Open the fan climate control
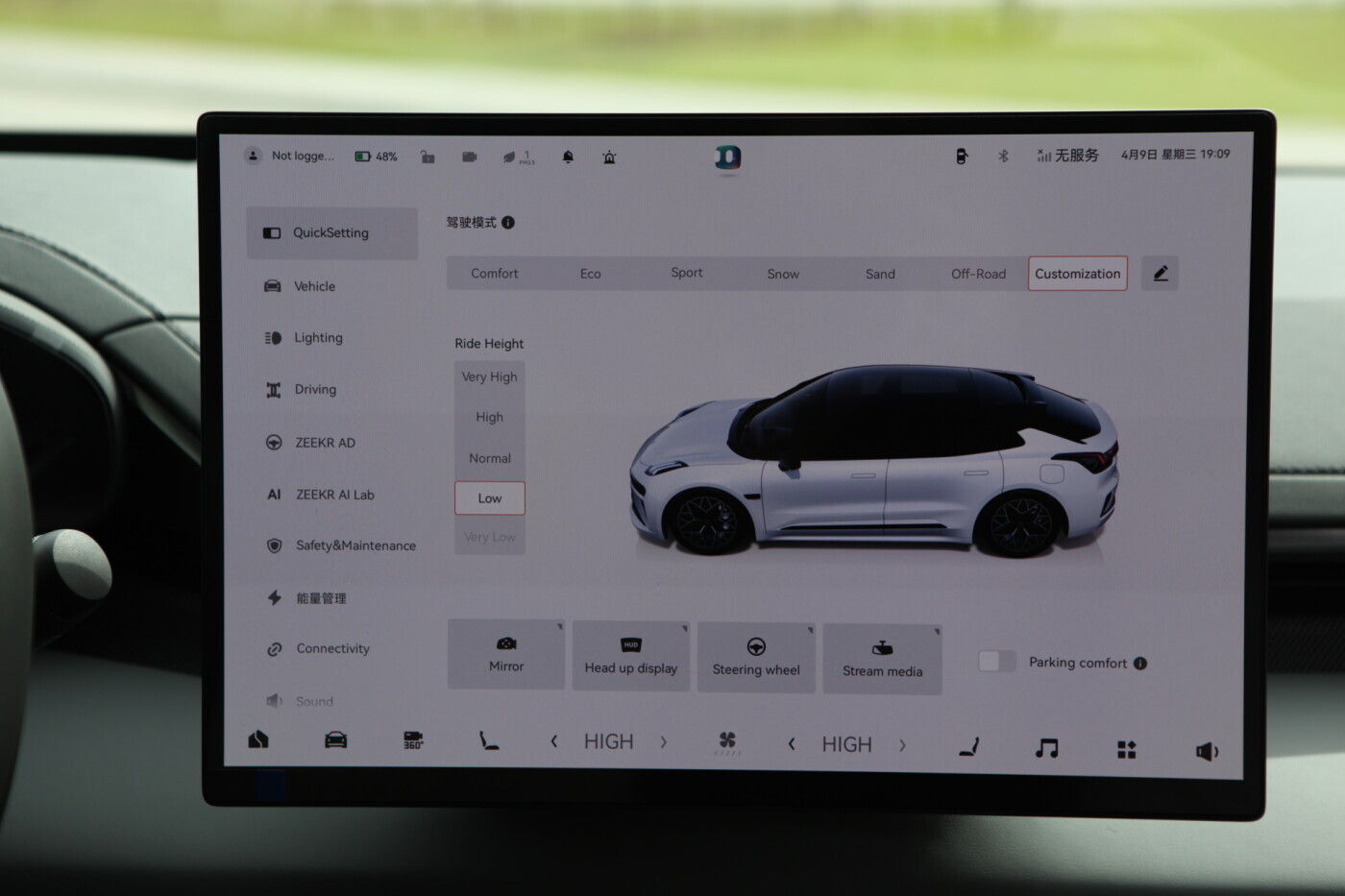The image size is (1345, 896). 727,741
